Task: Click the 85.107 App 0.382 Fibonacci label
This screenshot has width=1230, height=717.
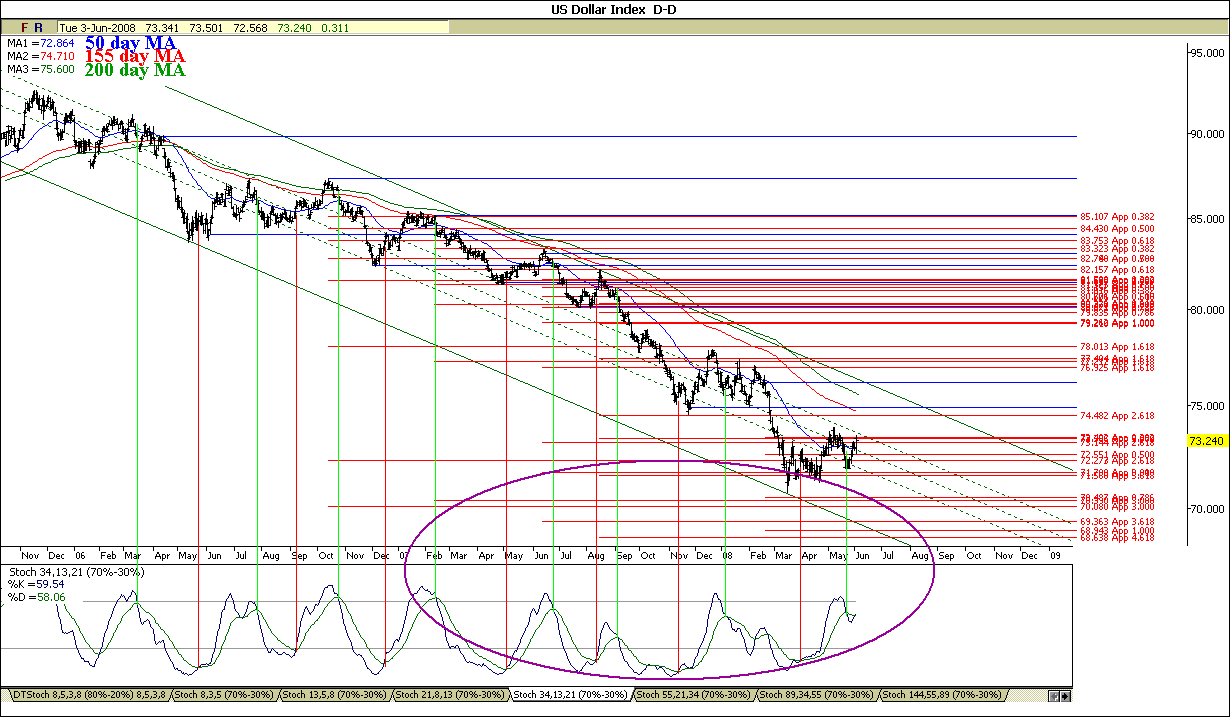Action: pos(1117,216)
